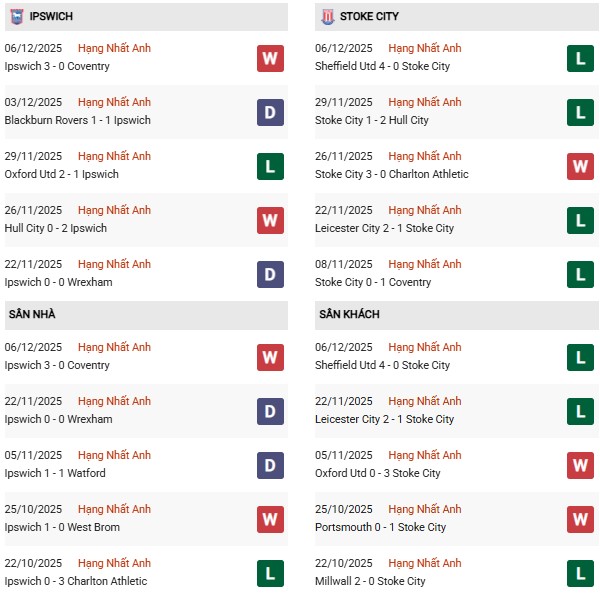Select the SÂN KHÁCH section header
The image size is (600, 595).
click(349, 315)
